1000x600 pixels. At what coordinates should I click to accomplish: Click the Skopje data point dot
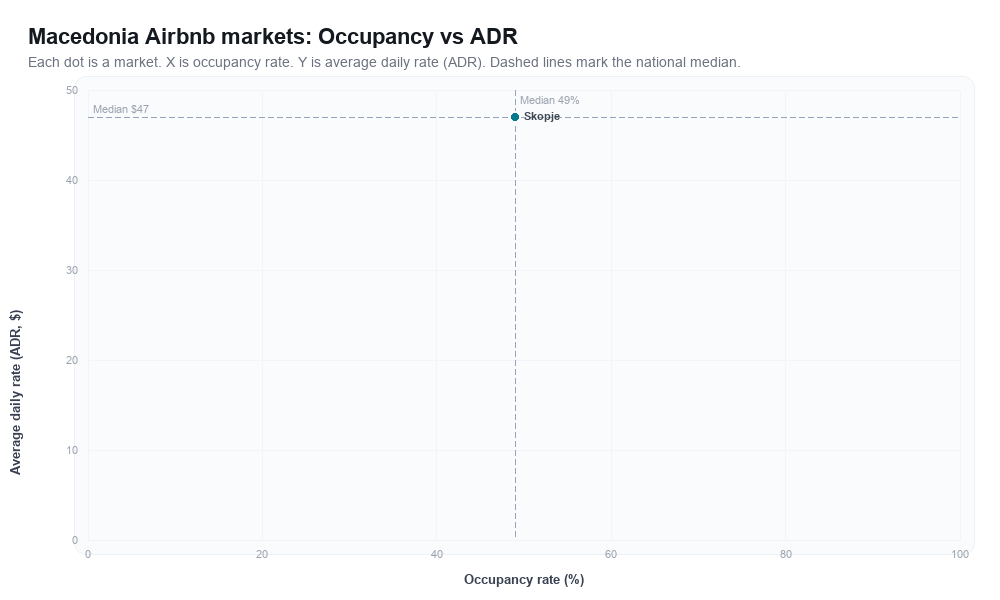(515, 117)
